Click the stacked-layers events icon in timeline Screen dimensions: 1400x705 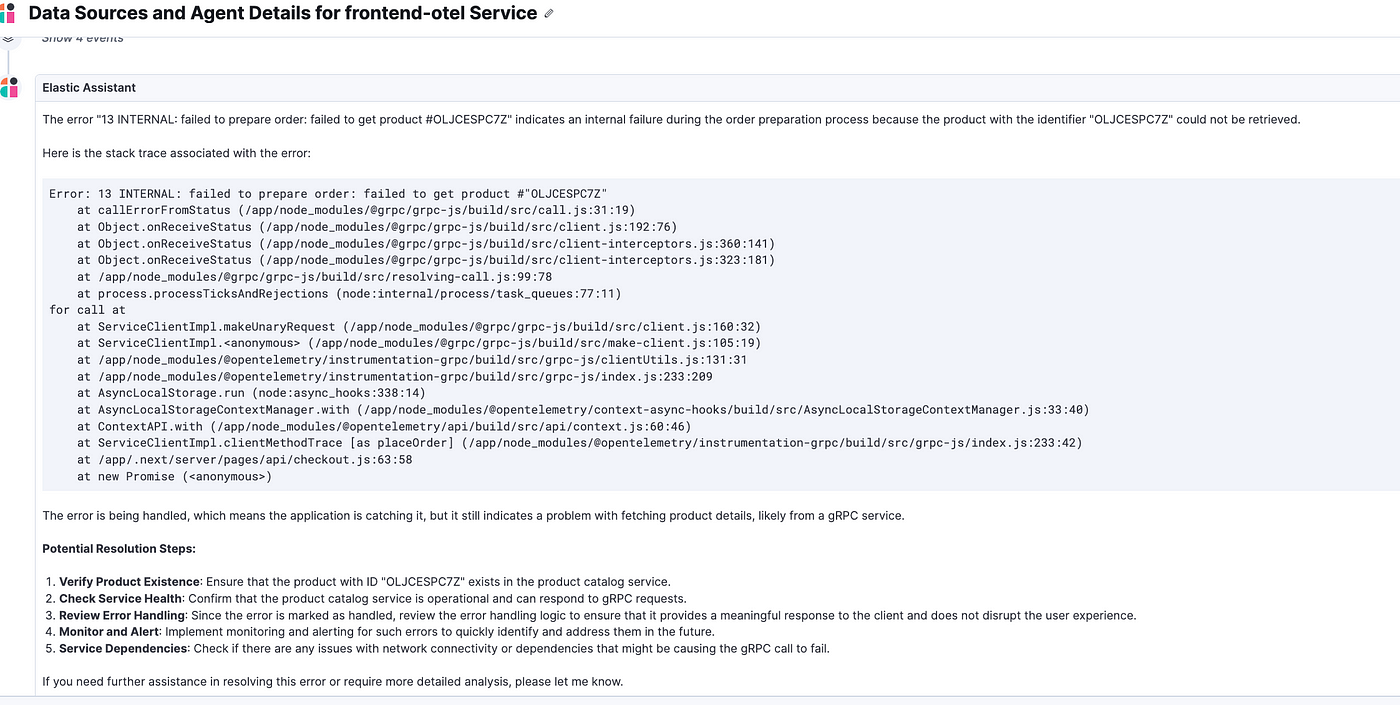8,39
